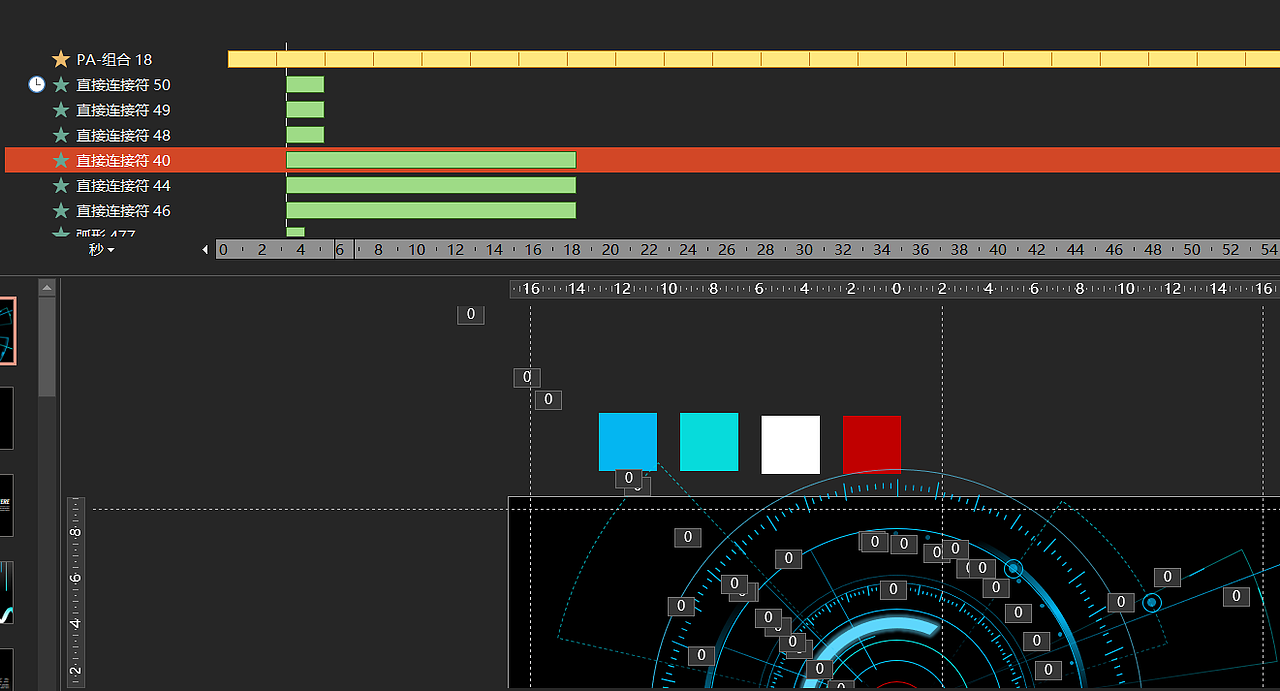Click the orange star icon for PA-组合 18
Screen dimensions: 1280x691
click(61, 59)
